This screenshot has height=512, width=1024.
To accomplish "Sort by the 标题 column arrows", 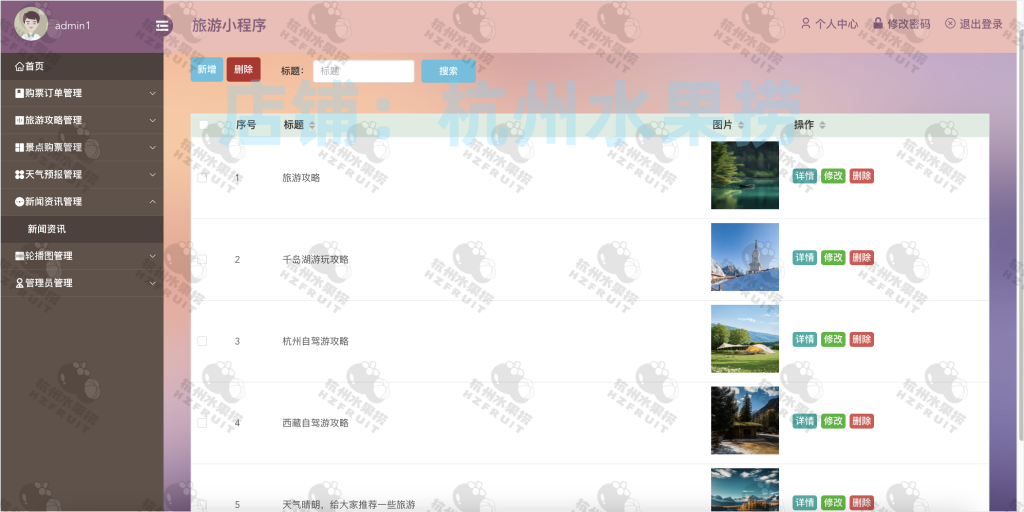I will tap(312, 125).
